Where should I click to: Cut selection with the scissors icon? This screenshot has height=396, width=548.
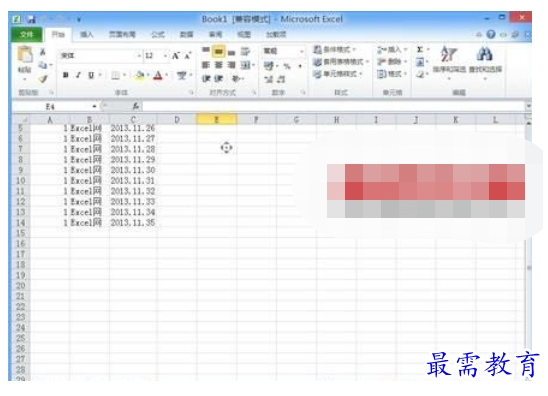click(x=43, y=52)
